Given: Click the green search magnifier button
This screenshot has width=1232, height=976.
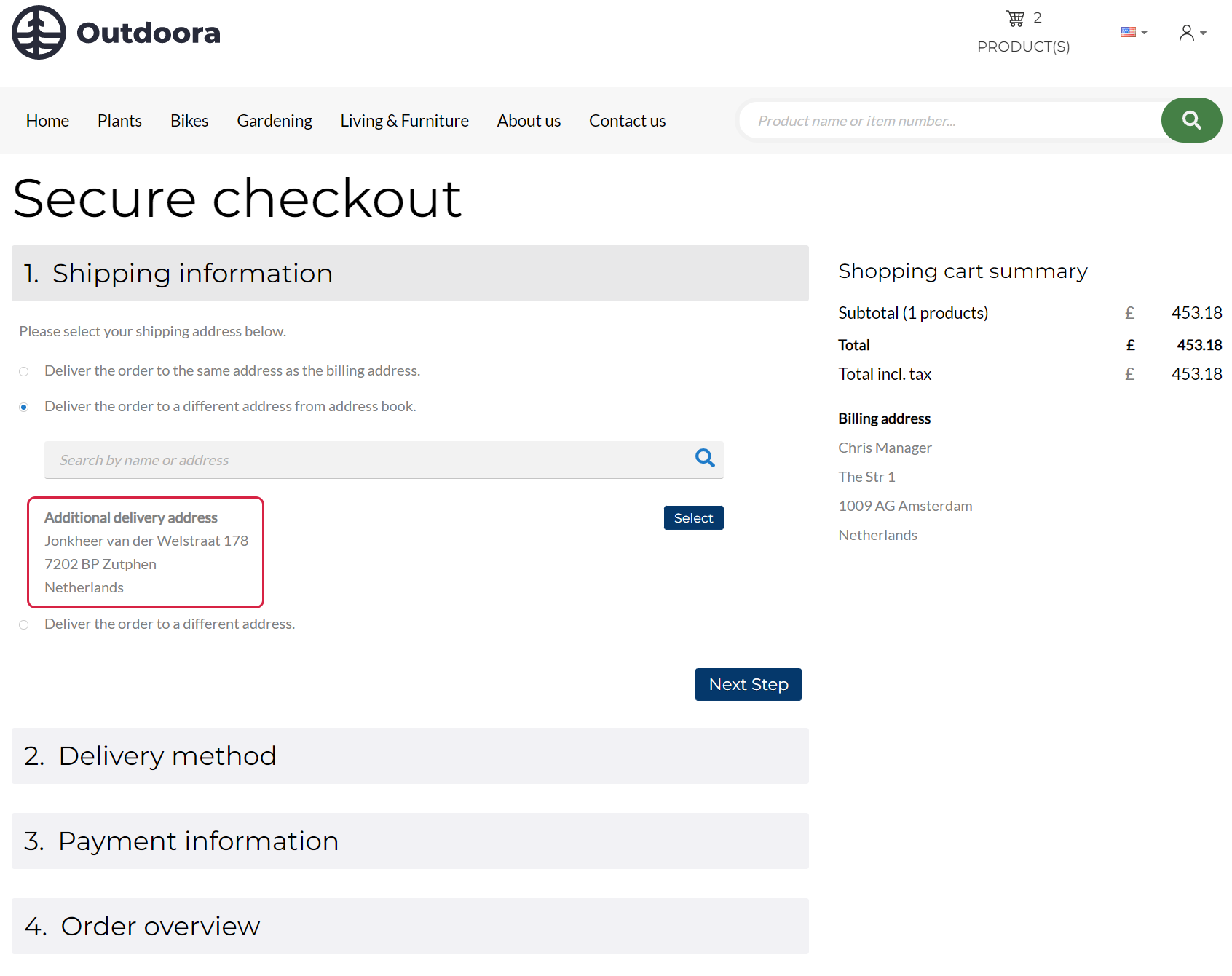Looking at the screenshot, I should [1191, 120].
